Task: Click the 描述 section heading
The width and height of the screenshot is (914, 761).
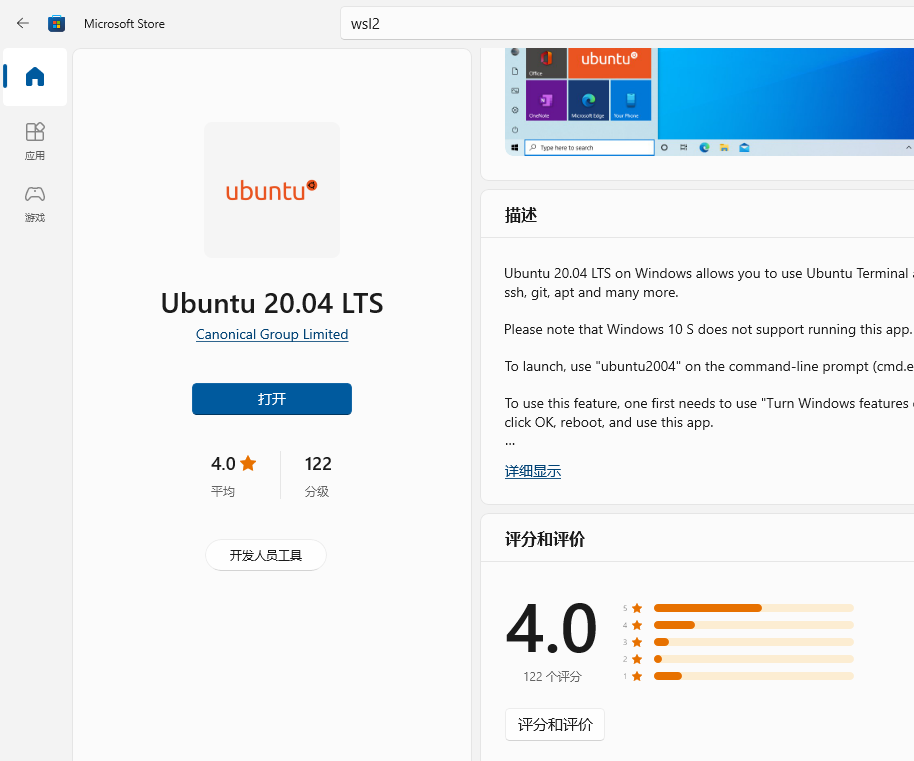Action: pos(520,214)
